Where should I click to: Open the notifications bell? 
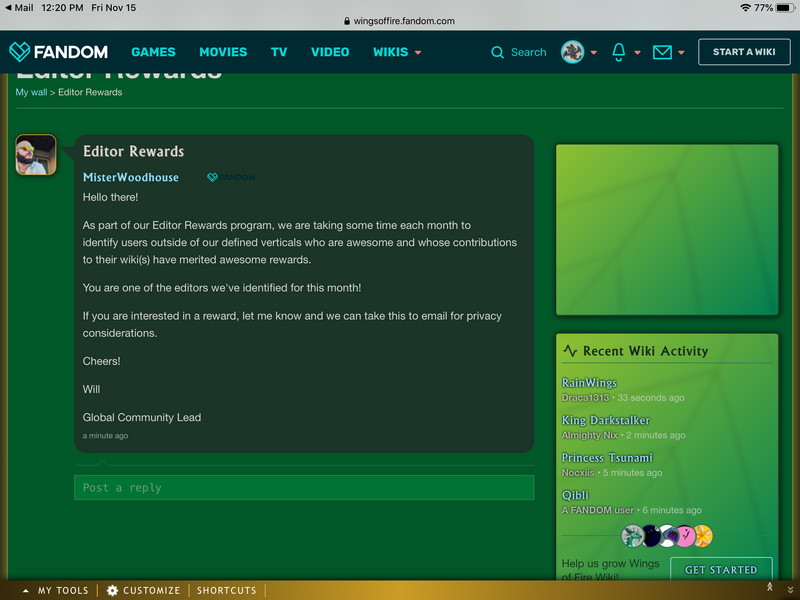[619, 52]
